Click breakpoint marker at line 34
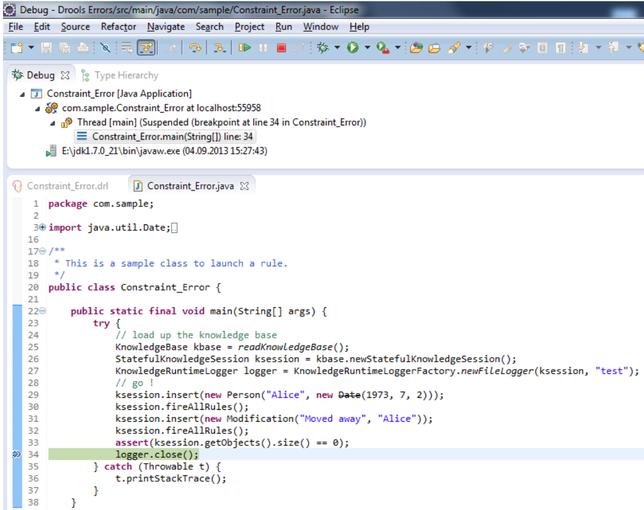Viewport: 644px width, 510px height. coord(16,454)
